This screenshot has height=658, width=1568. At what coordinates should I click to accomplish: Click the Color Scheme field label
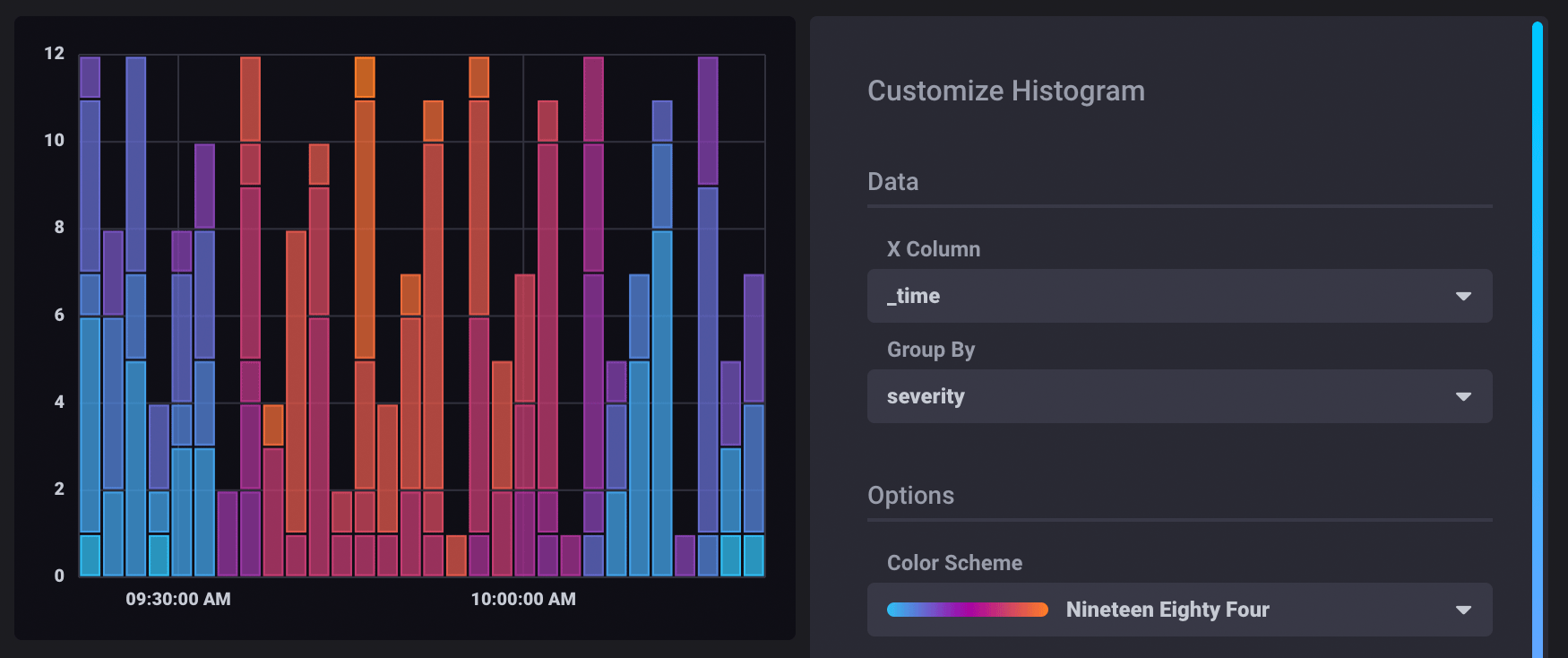coord(954,563)
